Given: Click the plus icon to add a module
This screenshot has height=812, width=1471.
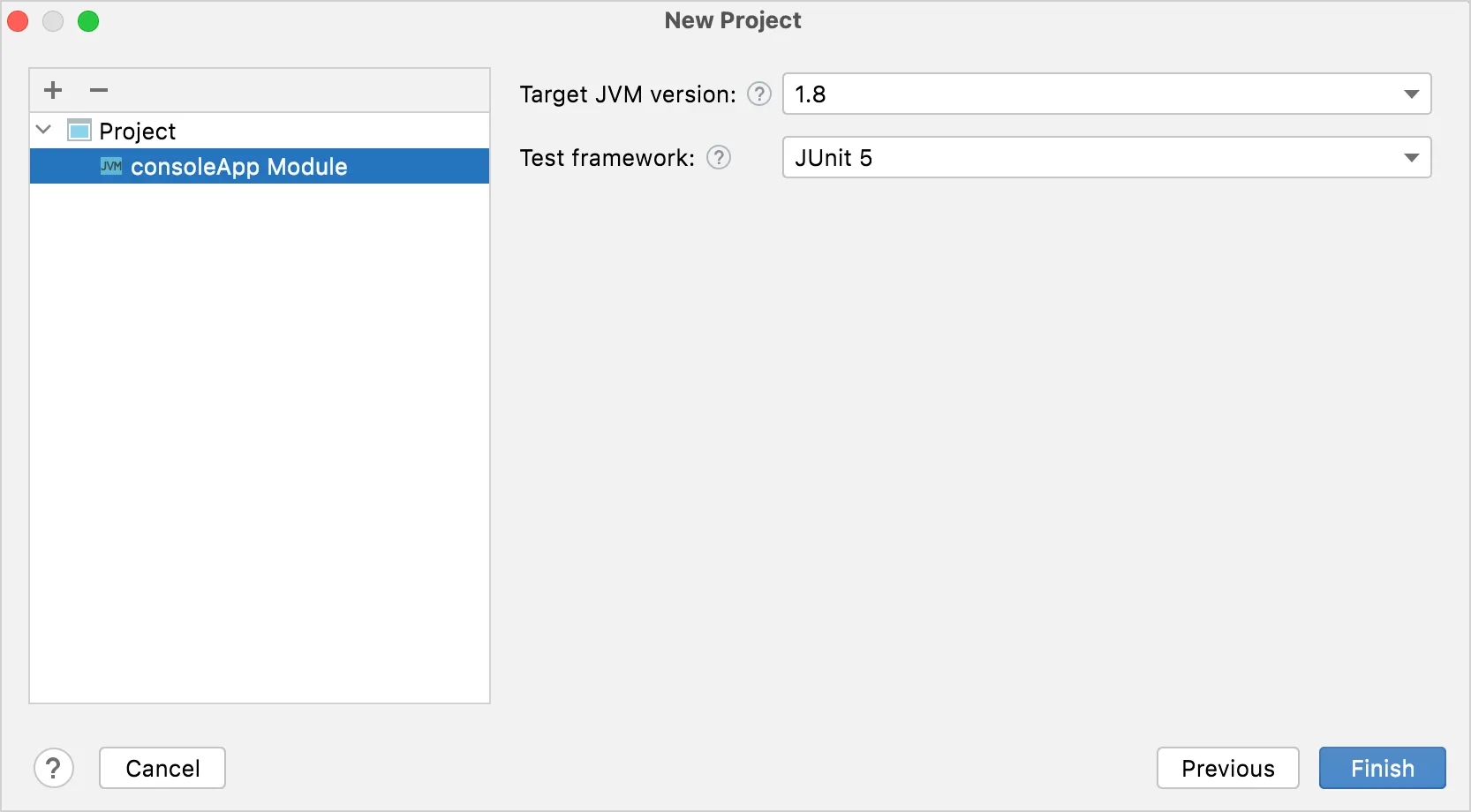Looking at the screenshot, I should pyautogui.click(x=53, y=90).
